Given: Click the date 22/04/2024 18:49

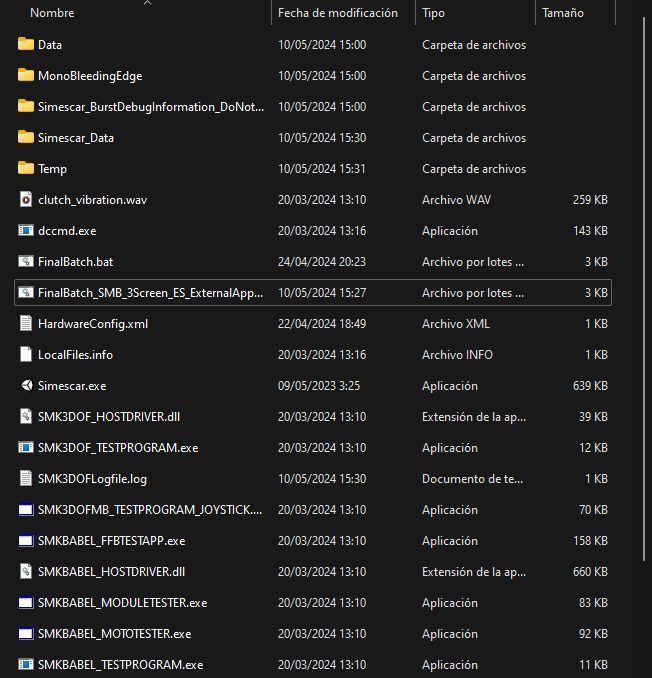Looking at the screenshot, I should click(x=322, y=324).
